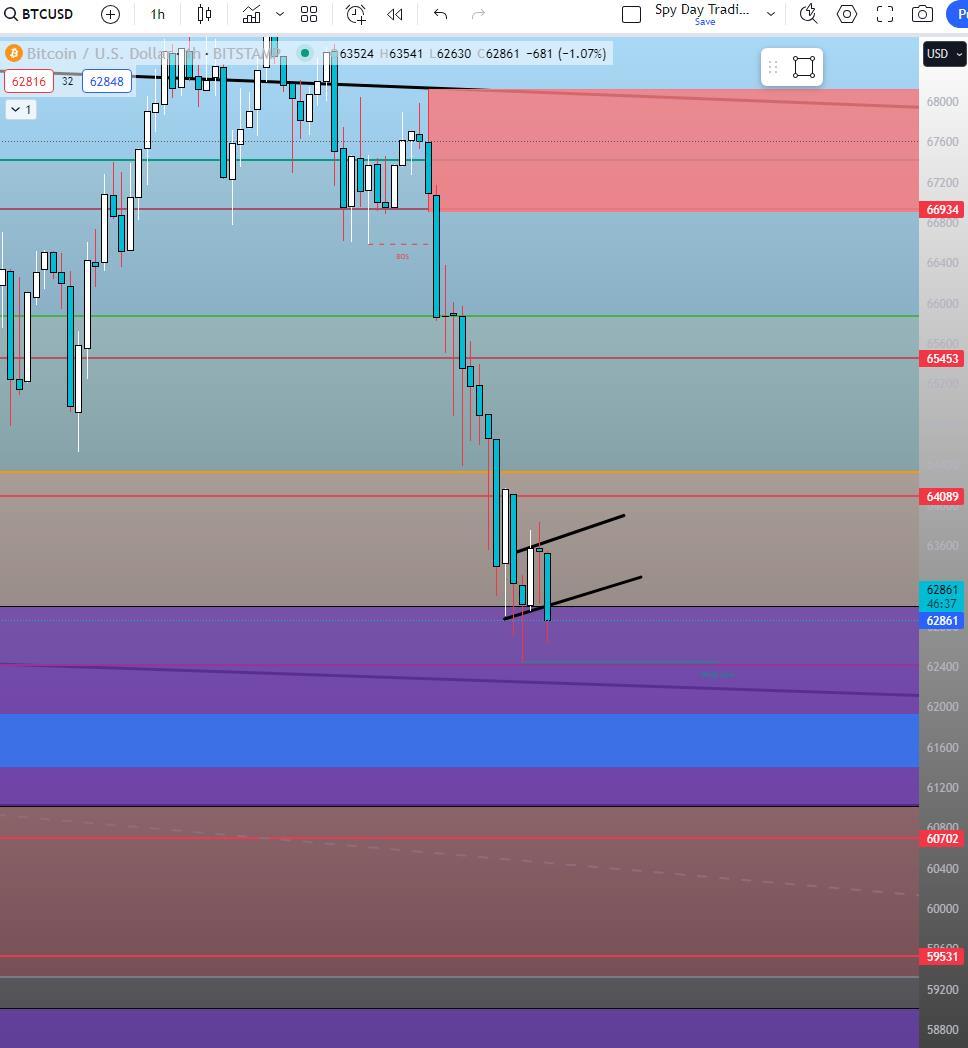Open the candlestick chart style selector
The image size is (968, 1048).
pos(205,14)
